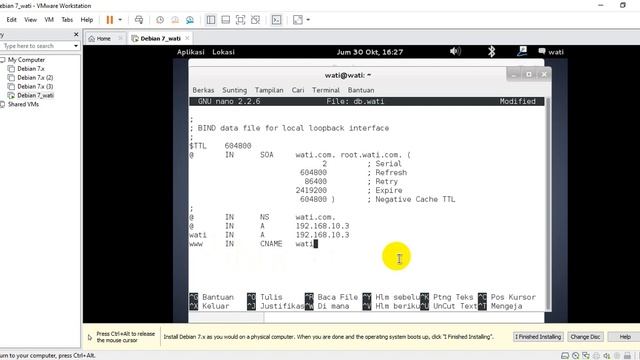Open the terminal Sunting menu
The height and width of the screenshot is (360, 640).
[234, 90]
